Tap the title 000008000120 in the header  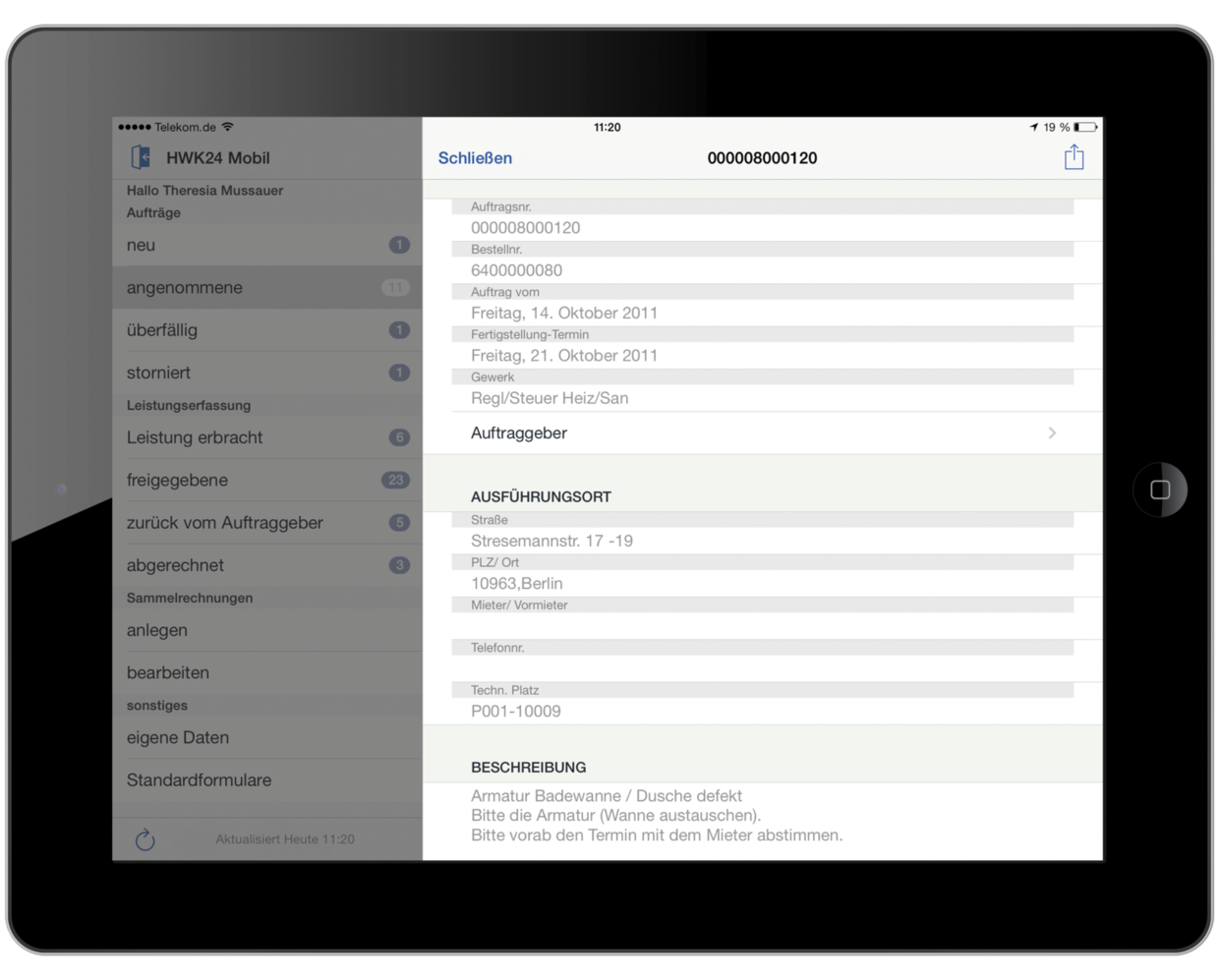[x=762, y=158]
